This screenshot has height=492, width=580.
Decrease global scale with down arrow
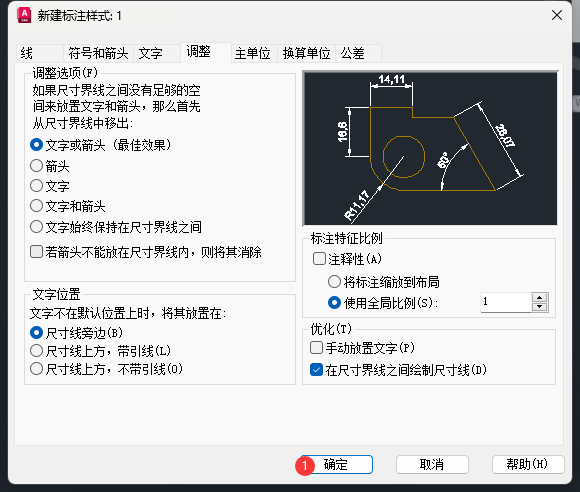pos(540,307)
